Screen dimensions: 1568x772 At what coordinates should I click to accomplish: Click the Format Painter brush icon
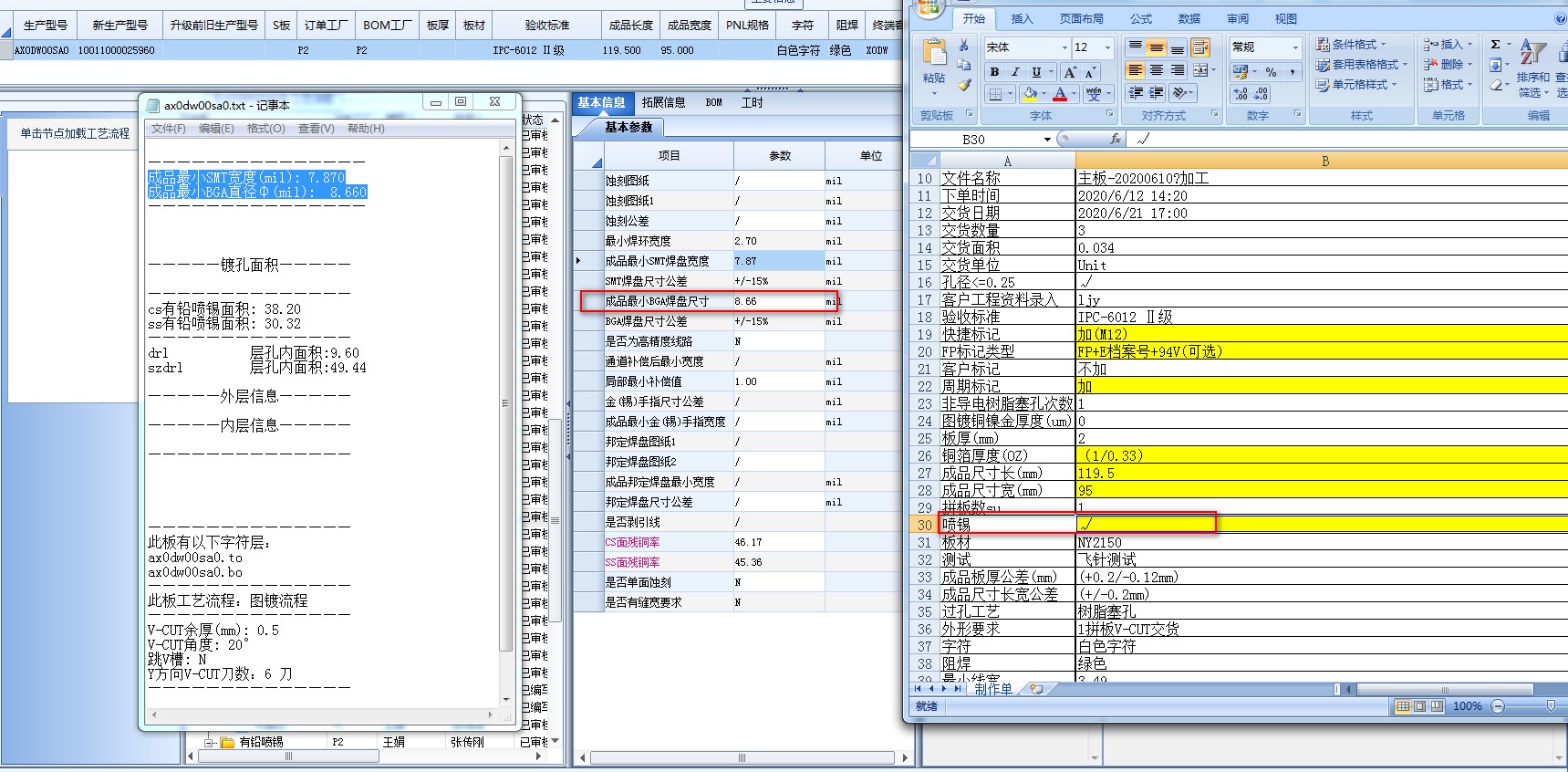[x=964, y=84]
